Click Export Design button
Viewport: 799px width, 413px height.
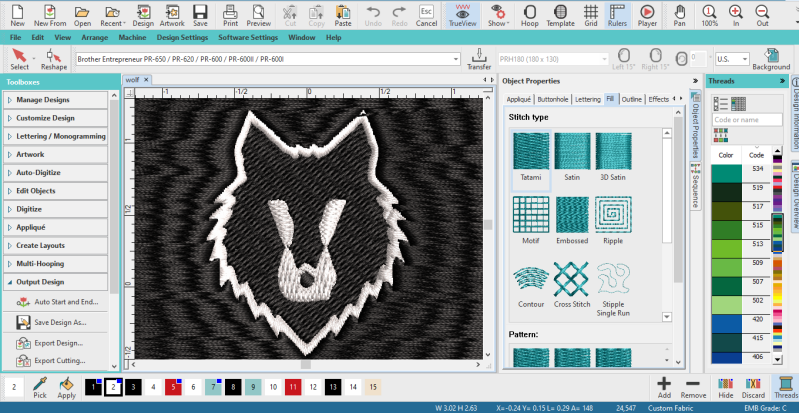pos(58,342)
